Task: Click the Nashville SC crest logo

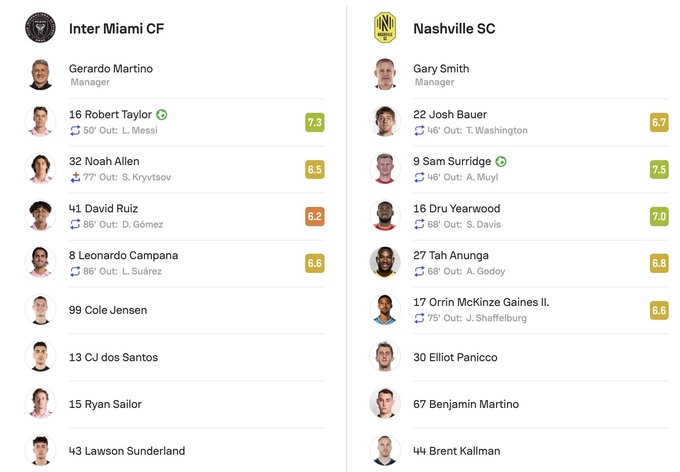Action: (x=385, y=28)
